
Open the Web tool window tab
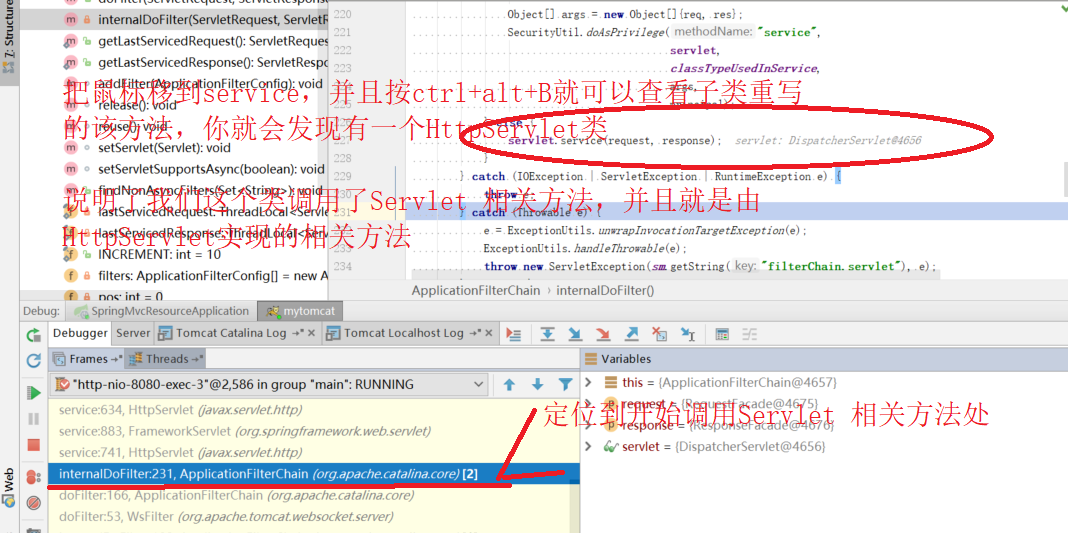coord(9,487)
